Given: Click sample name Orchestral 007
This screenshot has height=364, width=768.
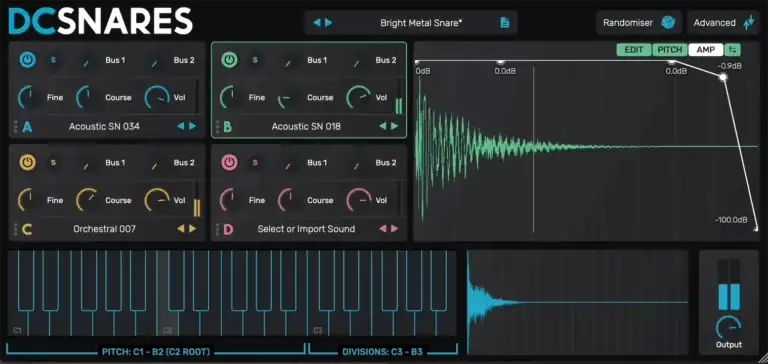Looking at the screenshot, I should 104,229.
